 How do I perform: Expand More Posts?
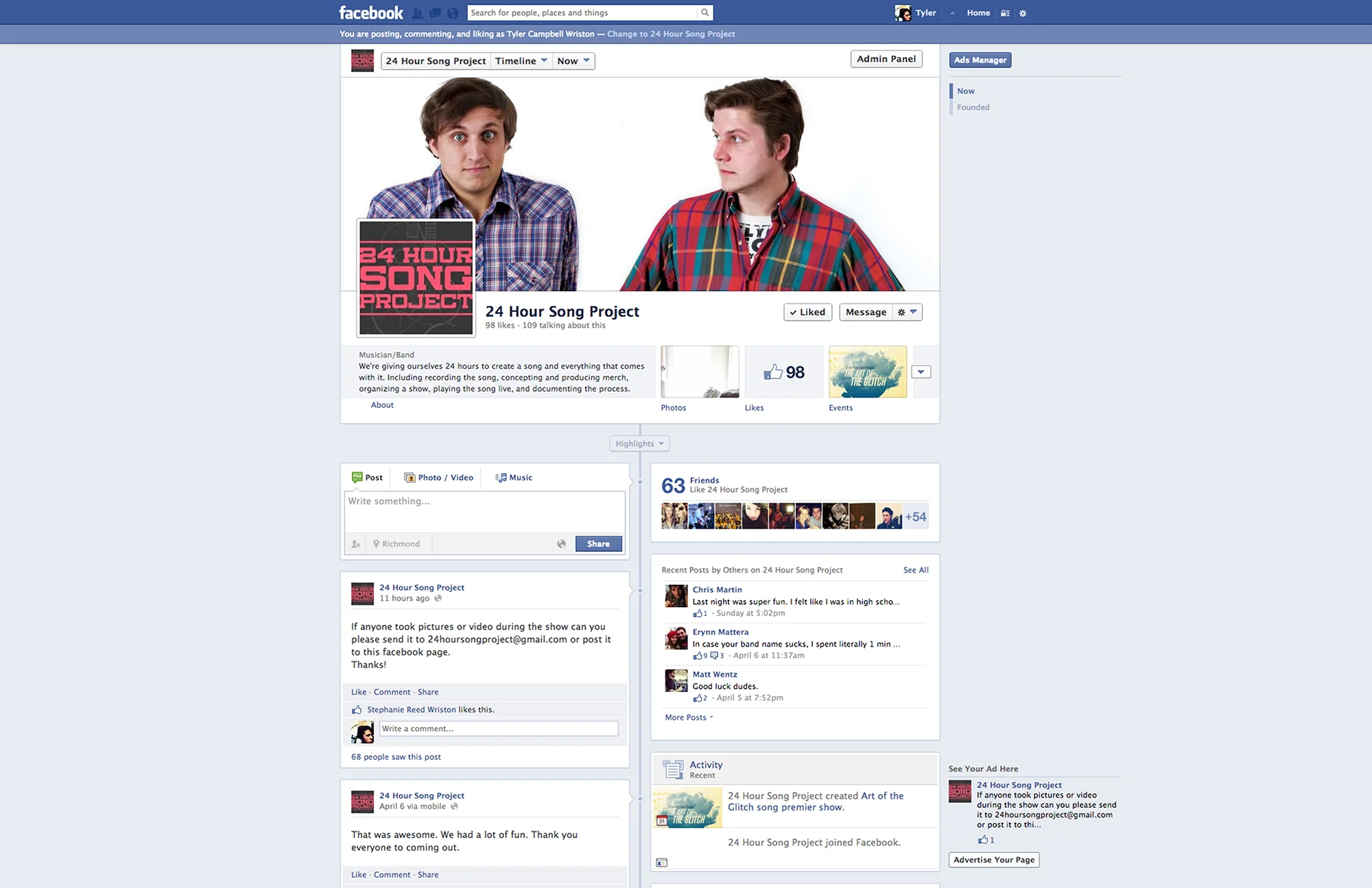[x=689, y=717]
